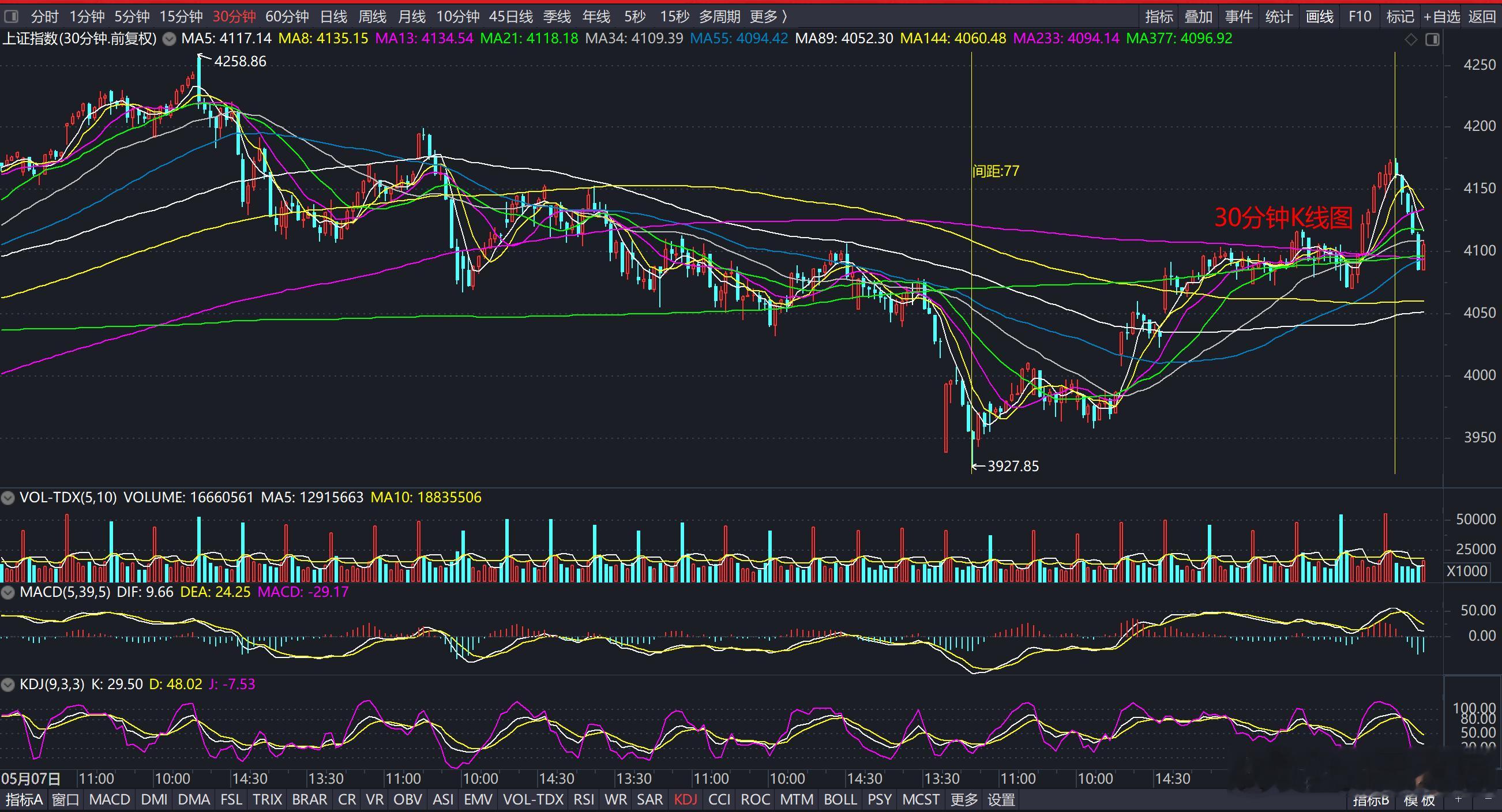The image size is (1502, 812).
Task: Select the WR indicator
Action: click(616, 799)
